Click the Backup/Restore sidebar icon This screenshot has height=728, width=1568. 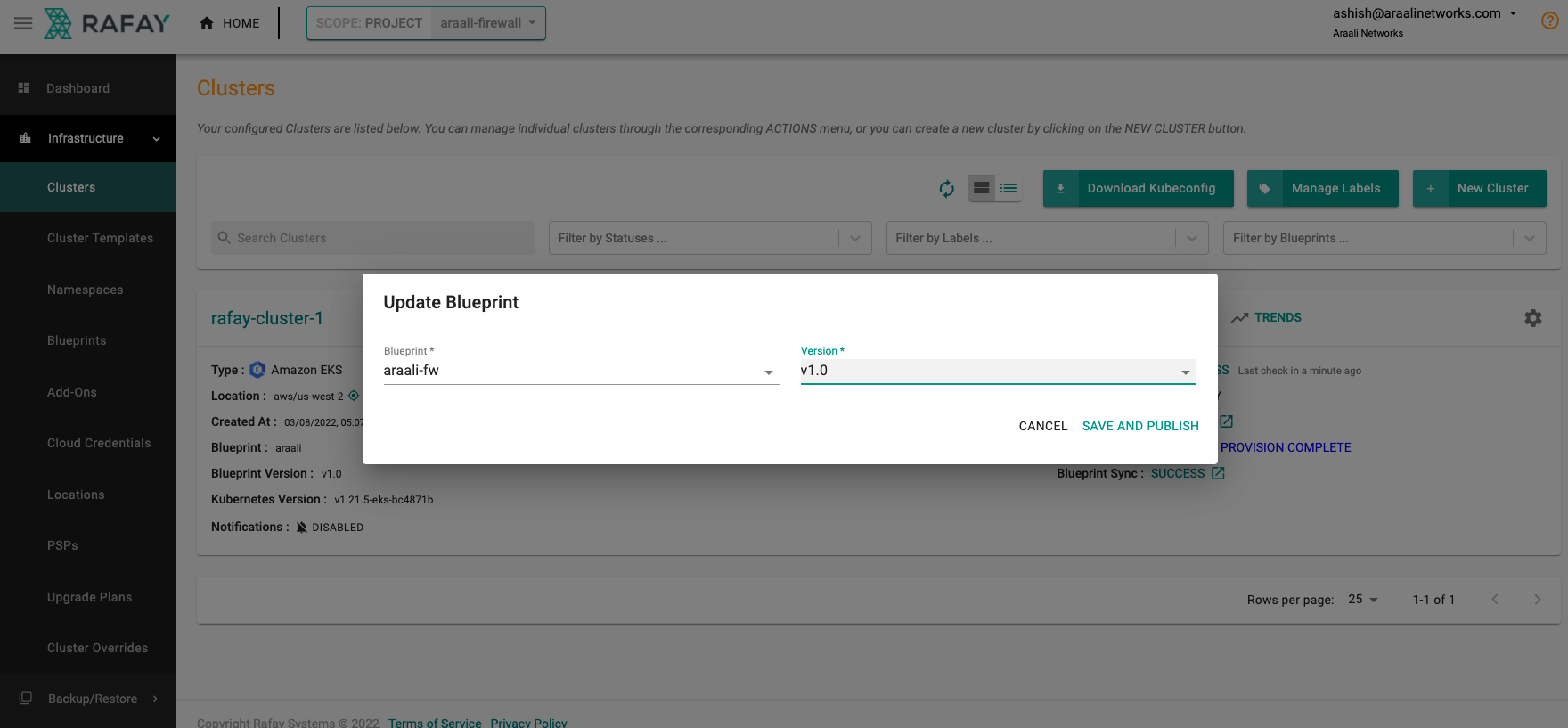click(25, 699)
